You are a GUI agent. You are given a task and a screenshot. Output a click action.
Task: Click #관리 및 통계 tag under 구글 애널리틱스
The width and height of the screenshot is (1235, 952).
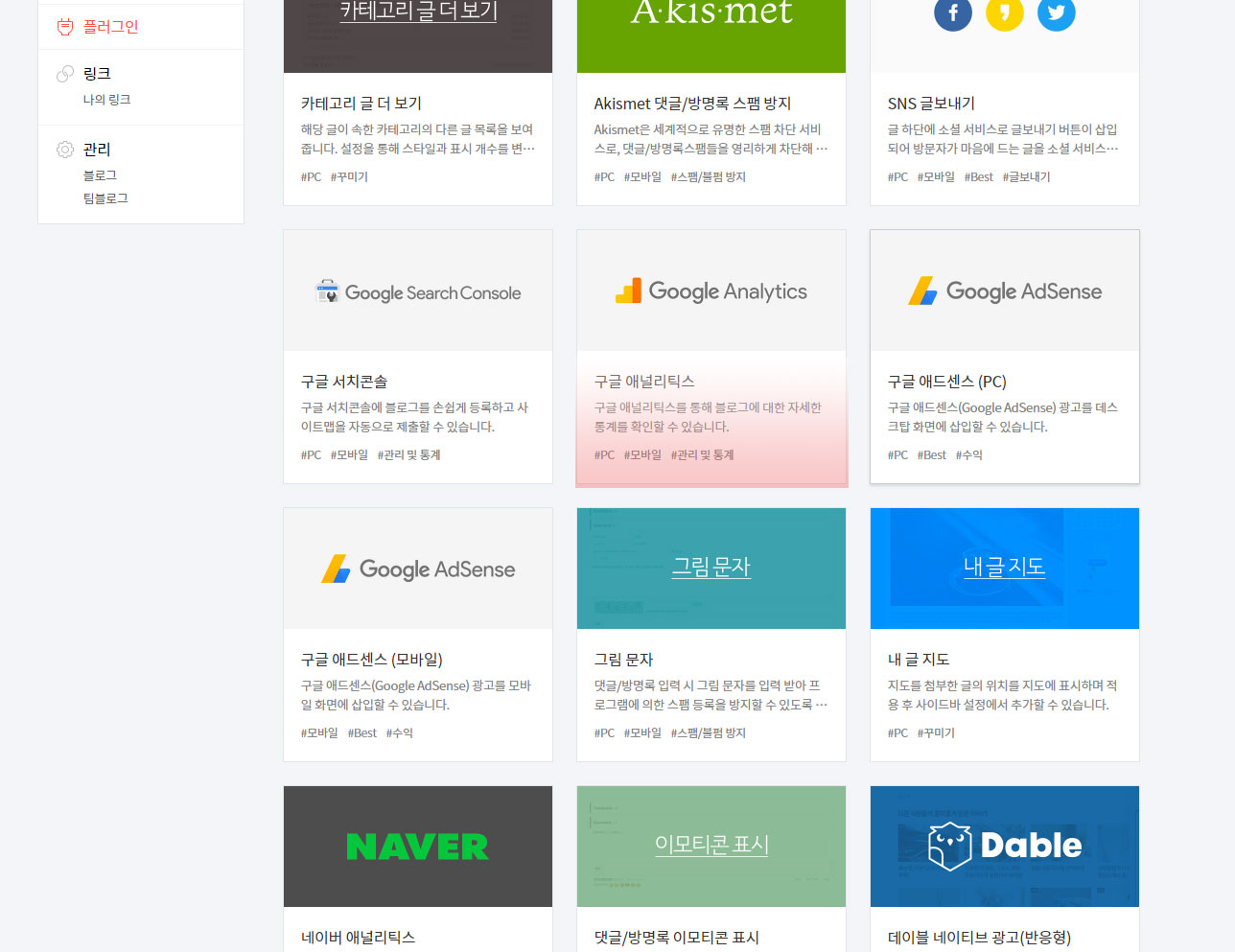[x=702, y=455]
